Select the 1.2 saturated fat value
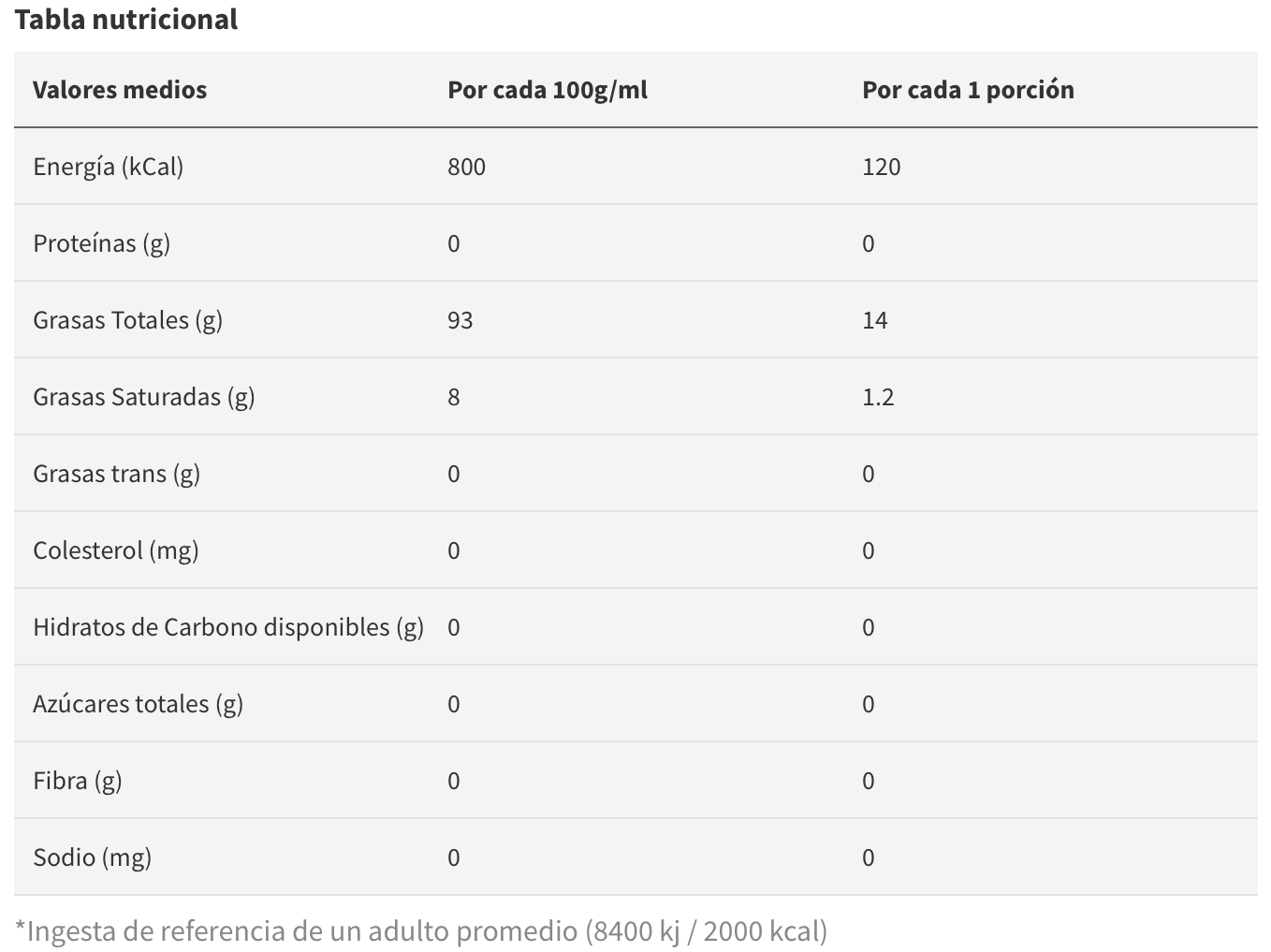Screen dimensions: 1271x952 pos(878,397)
